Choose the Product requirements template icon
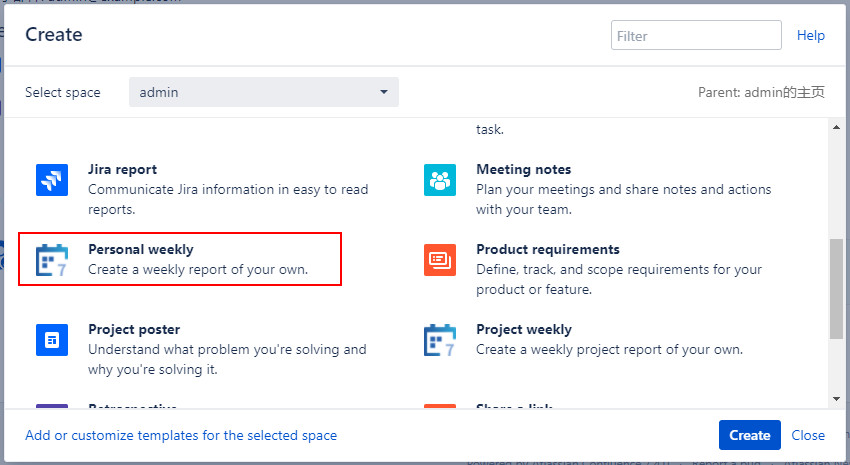This screenshot has width=850, height=465. point(440,260)
